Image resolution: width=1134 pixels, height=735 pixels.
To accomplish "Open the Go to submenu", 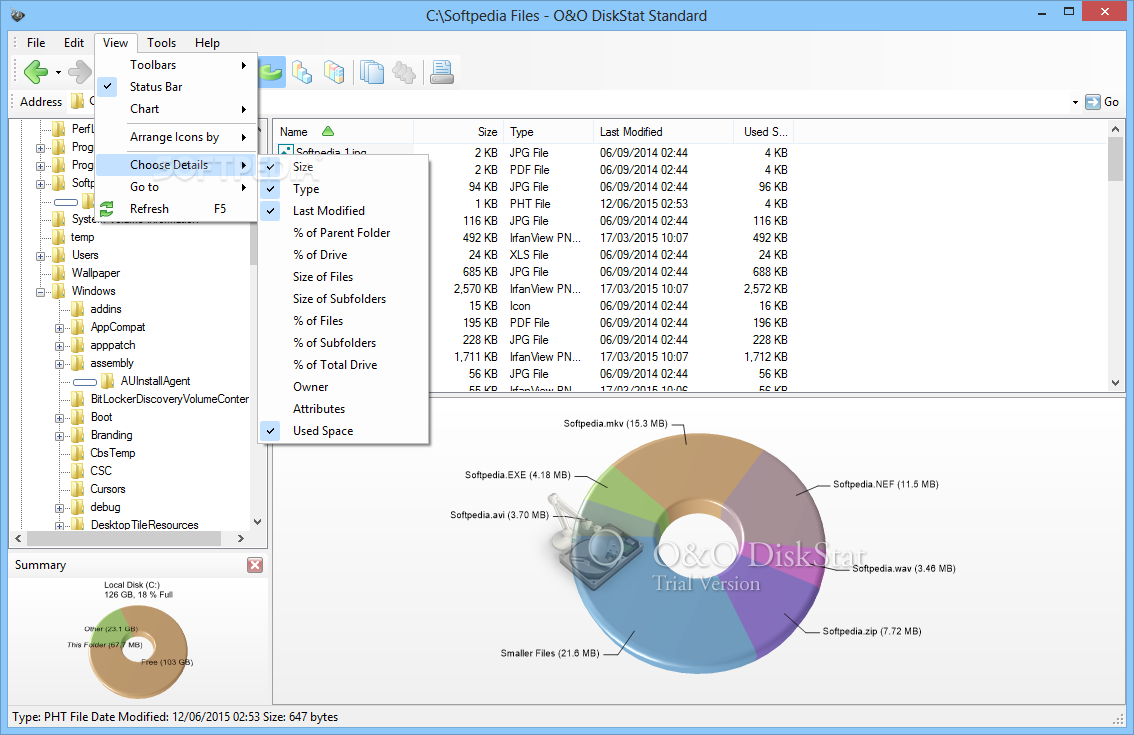I will point(176,187).
